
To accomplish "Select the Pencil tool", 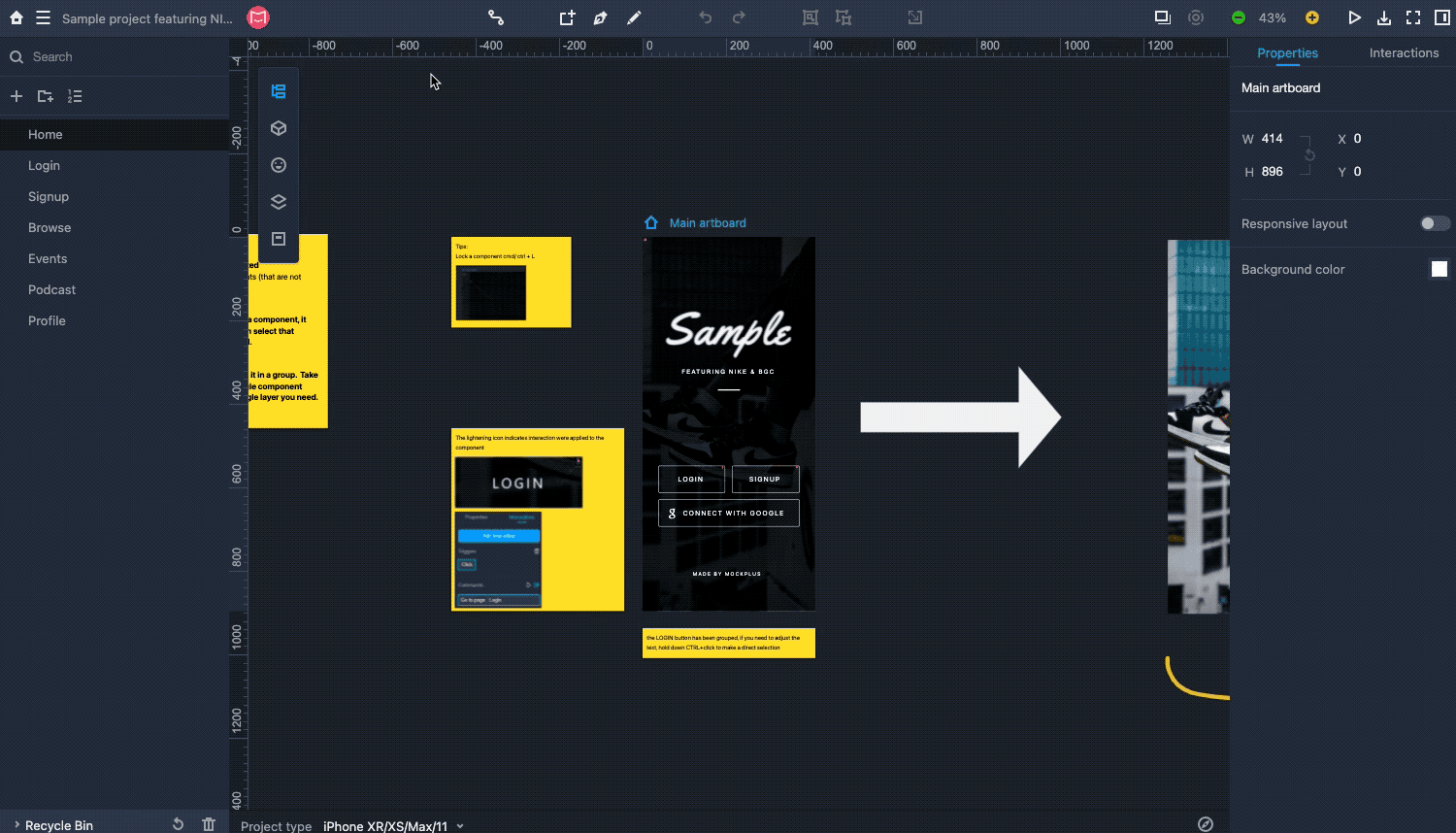I will [x=634, y=17].
